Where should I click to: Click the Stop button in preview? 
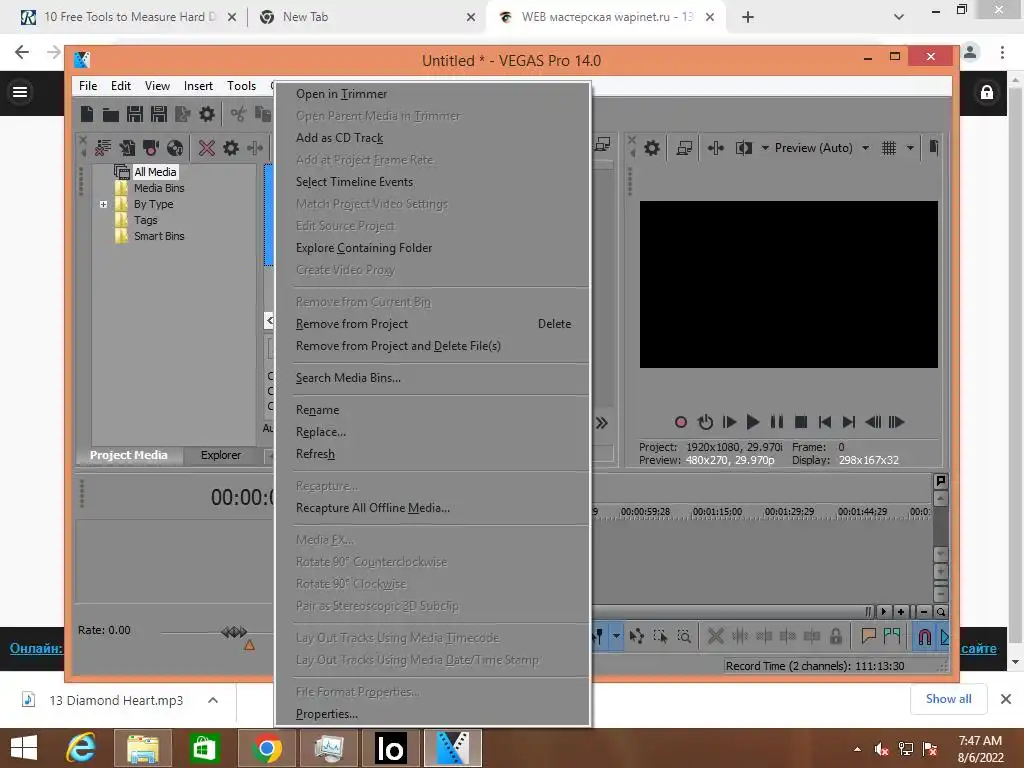(x=801, y=423)
